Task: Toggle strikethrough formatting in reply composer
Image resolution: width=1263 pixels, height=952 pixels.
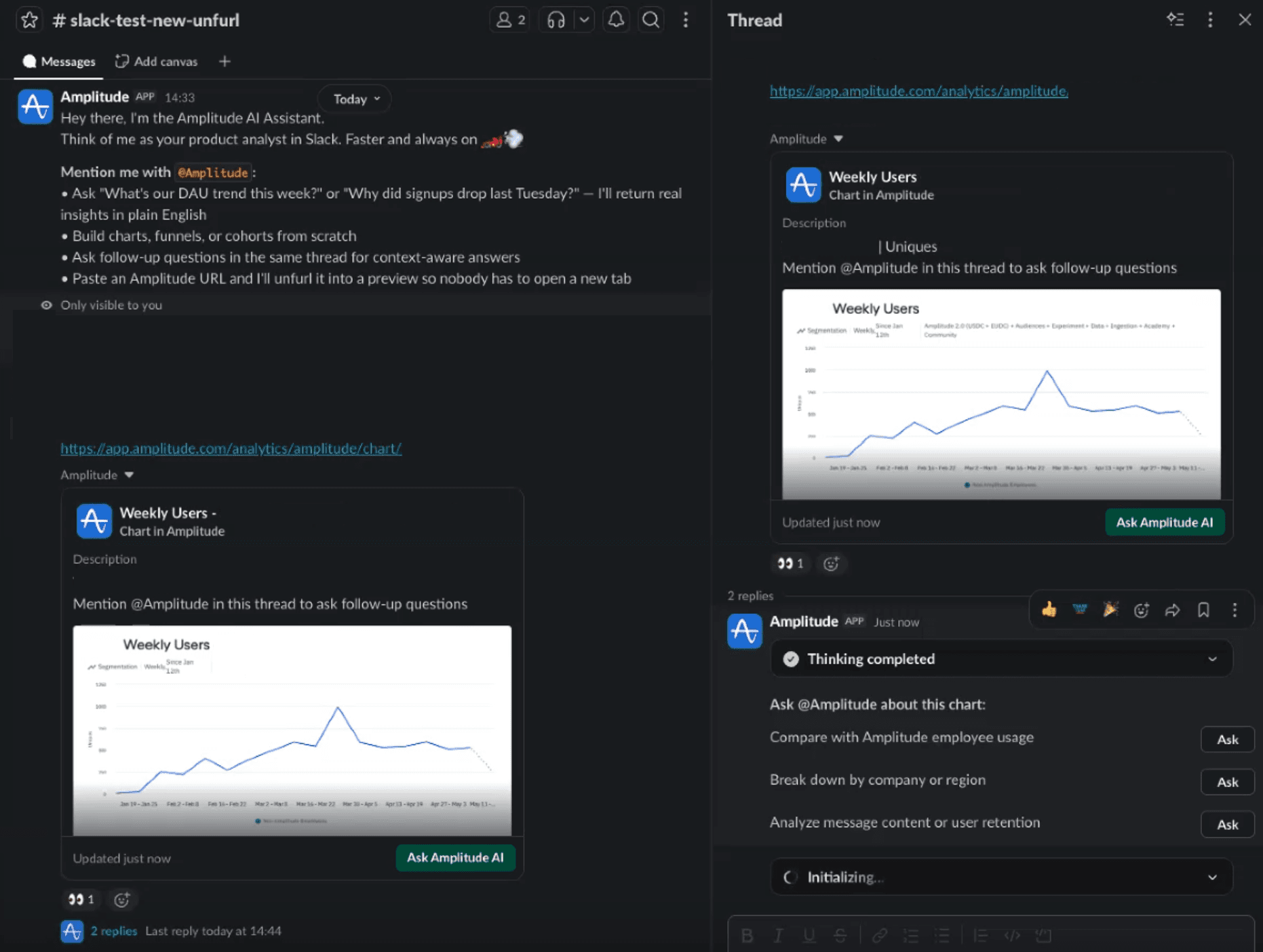Action: (840, 936)
